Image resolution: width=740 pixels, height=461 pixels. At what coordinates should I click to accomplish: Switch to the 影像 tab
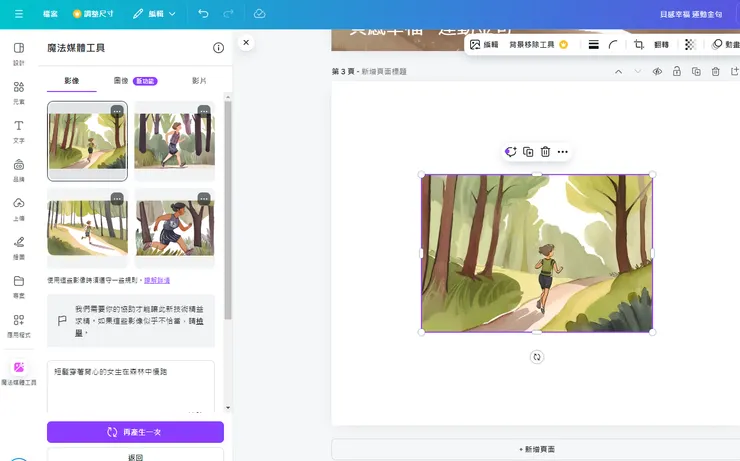click(72, 81)
